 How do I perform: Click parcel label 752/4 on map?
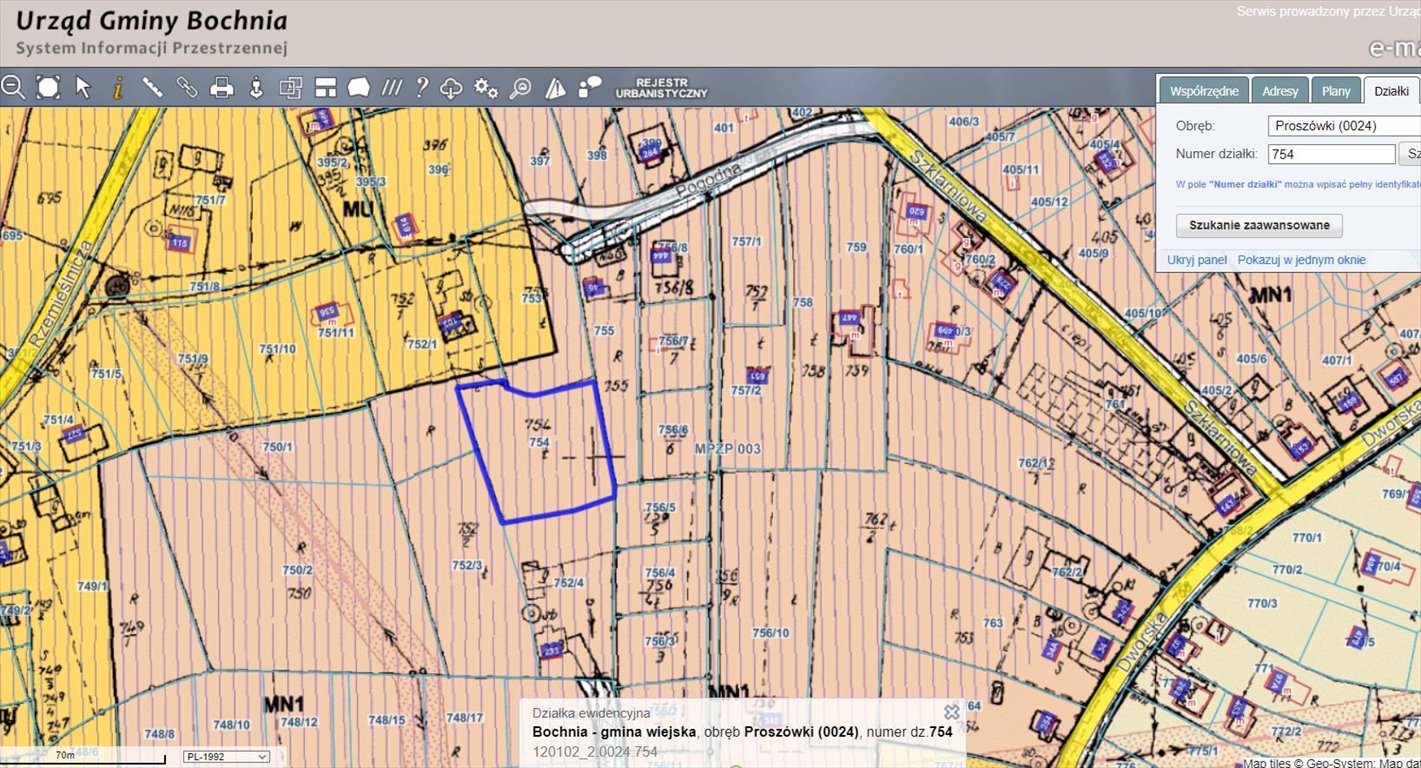click(x=568, y=583)
